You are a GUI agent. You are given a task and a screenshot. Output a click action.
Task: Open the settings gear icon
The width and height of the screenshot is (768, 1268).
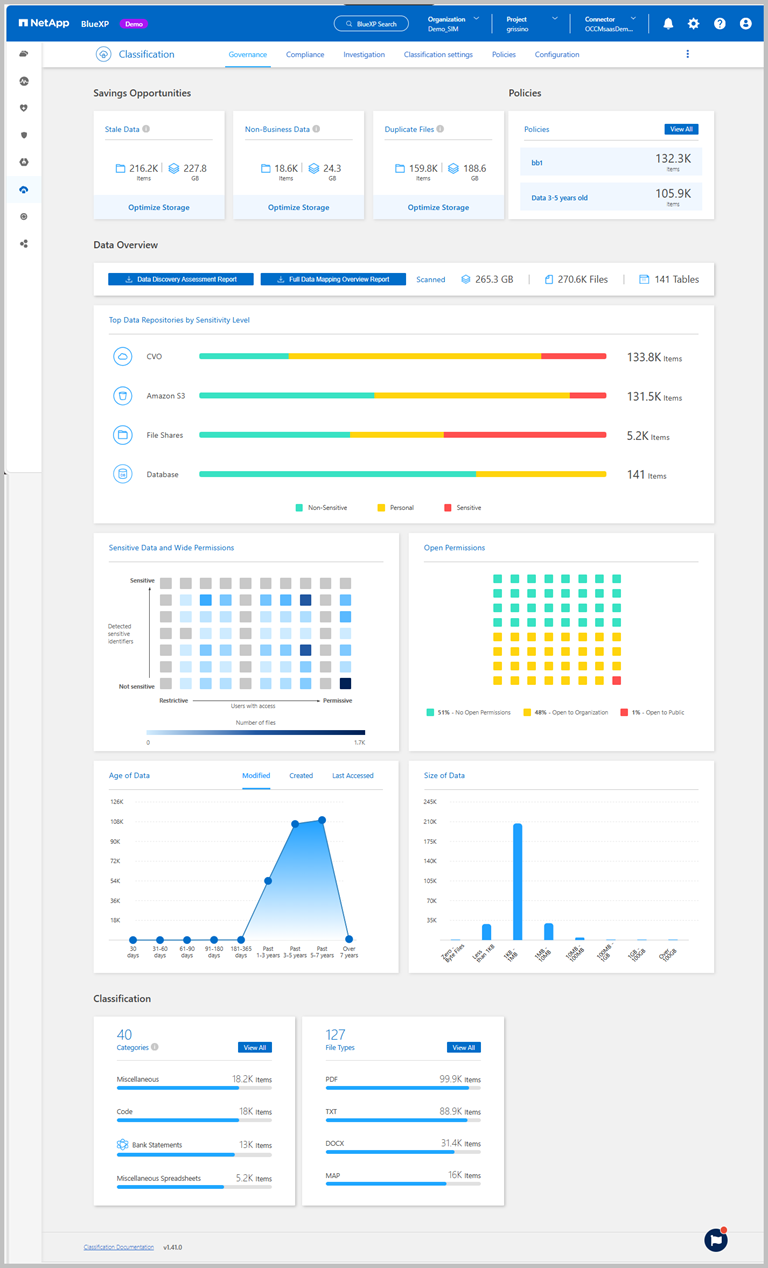(x=694, y=23)
